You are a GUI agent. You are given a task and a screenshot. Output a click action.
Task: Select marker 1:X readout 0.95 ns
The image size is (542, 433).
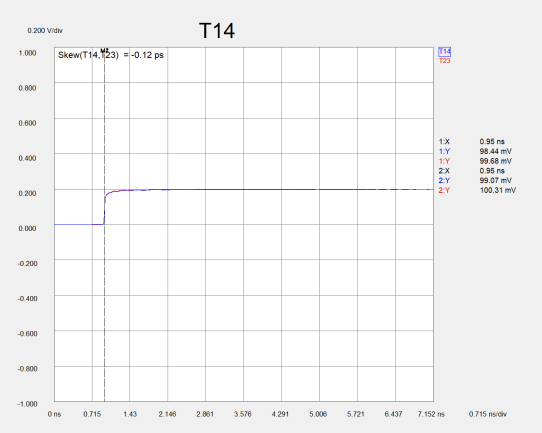click(492, 142)
